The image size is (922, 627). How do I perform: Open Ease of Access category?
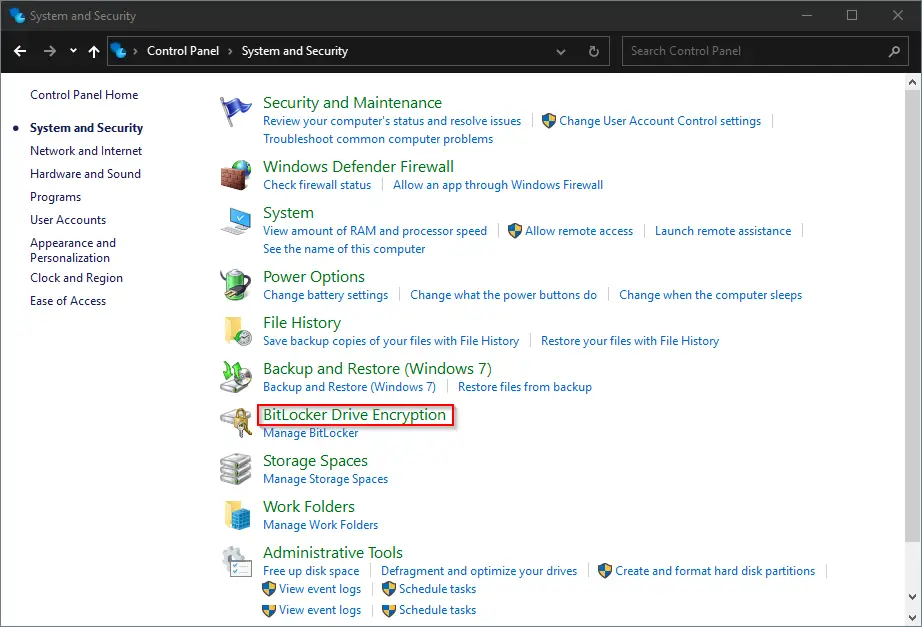pos(68,301)
